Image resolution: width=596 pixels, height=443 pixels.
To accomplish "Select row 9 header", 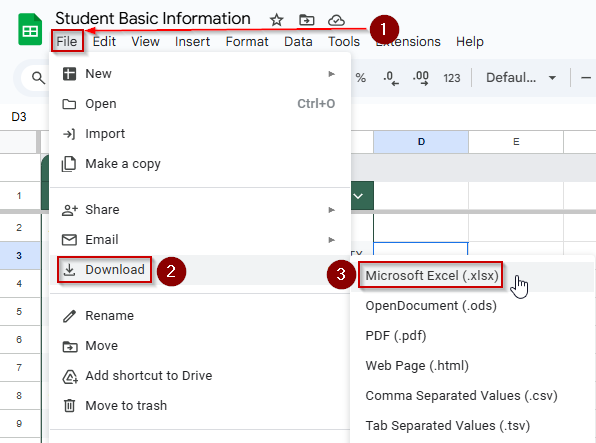I will (x=19, y=424).
